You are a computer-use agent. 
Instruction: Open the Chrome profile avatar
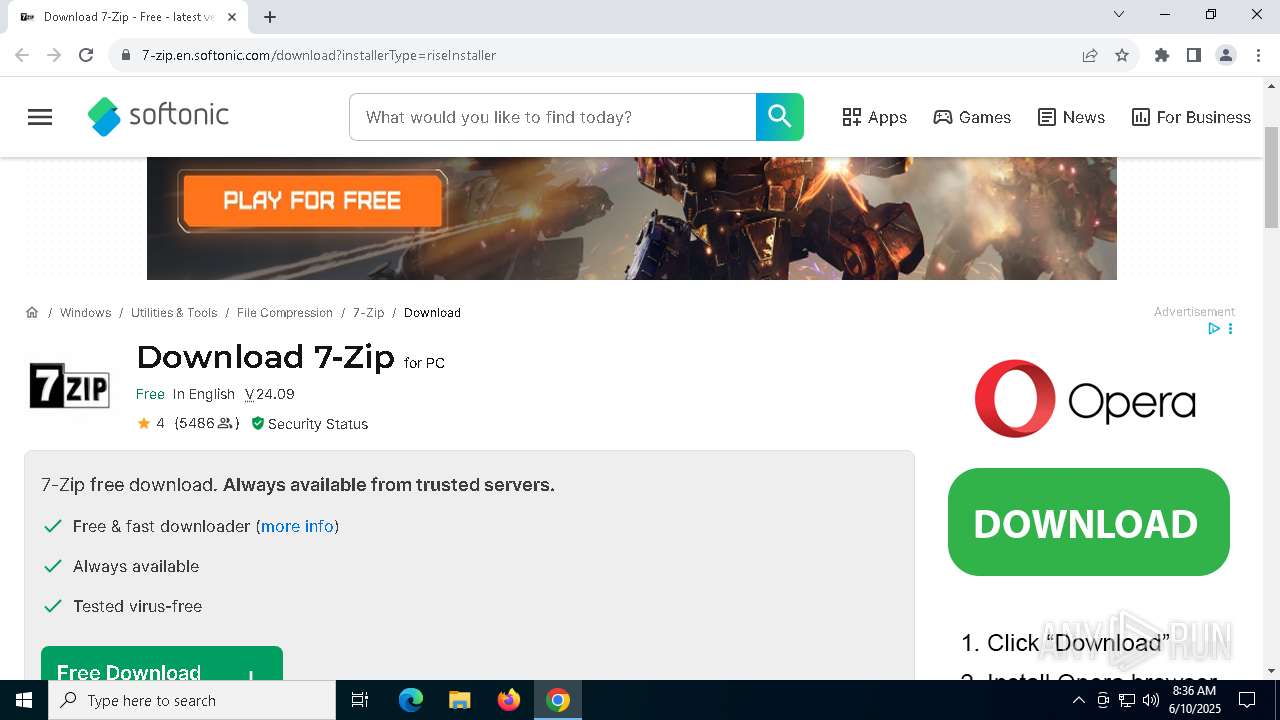(x=1226, y=55)
